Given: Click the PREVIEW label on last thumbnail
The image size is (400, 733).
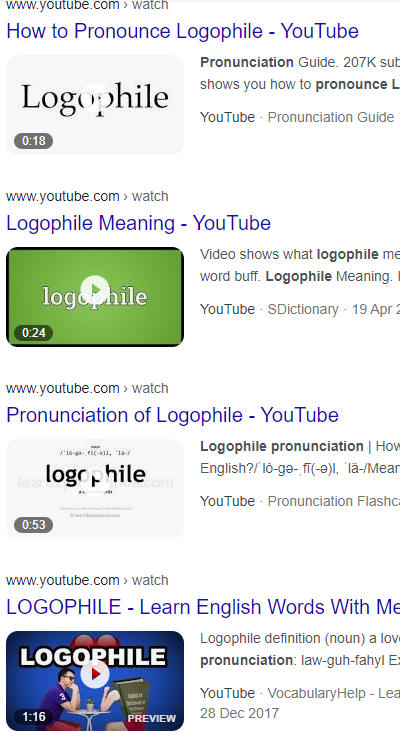Looking at the screenshot, I should (x=152, y=718).
